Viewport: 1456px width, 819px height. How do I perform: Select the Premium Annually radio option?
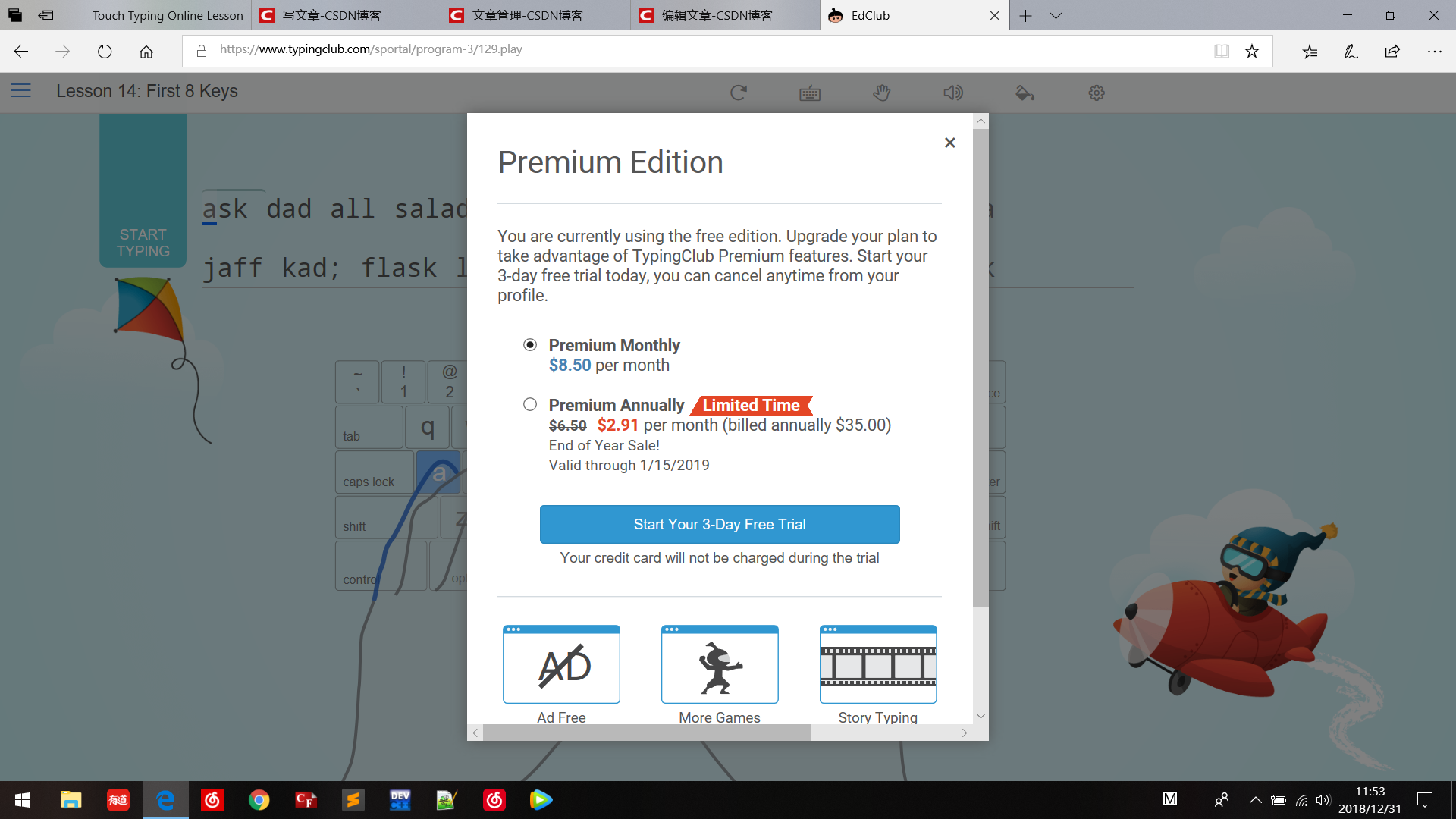pyautogui.click(x=530, y=404)
